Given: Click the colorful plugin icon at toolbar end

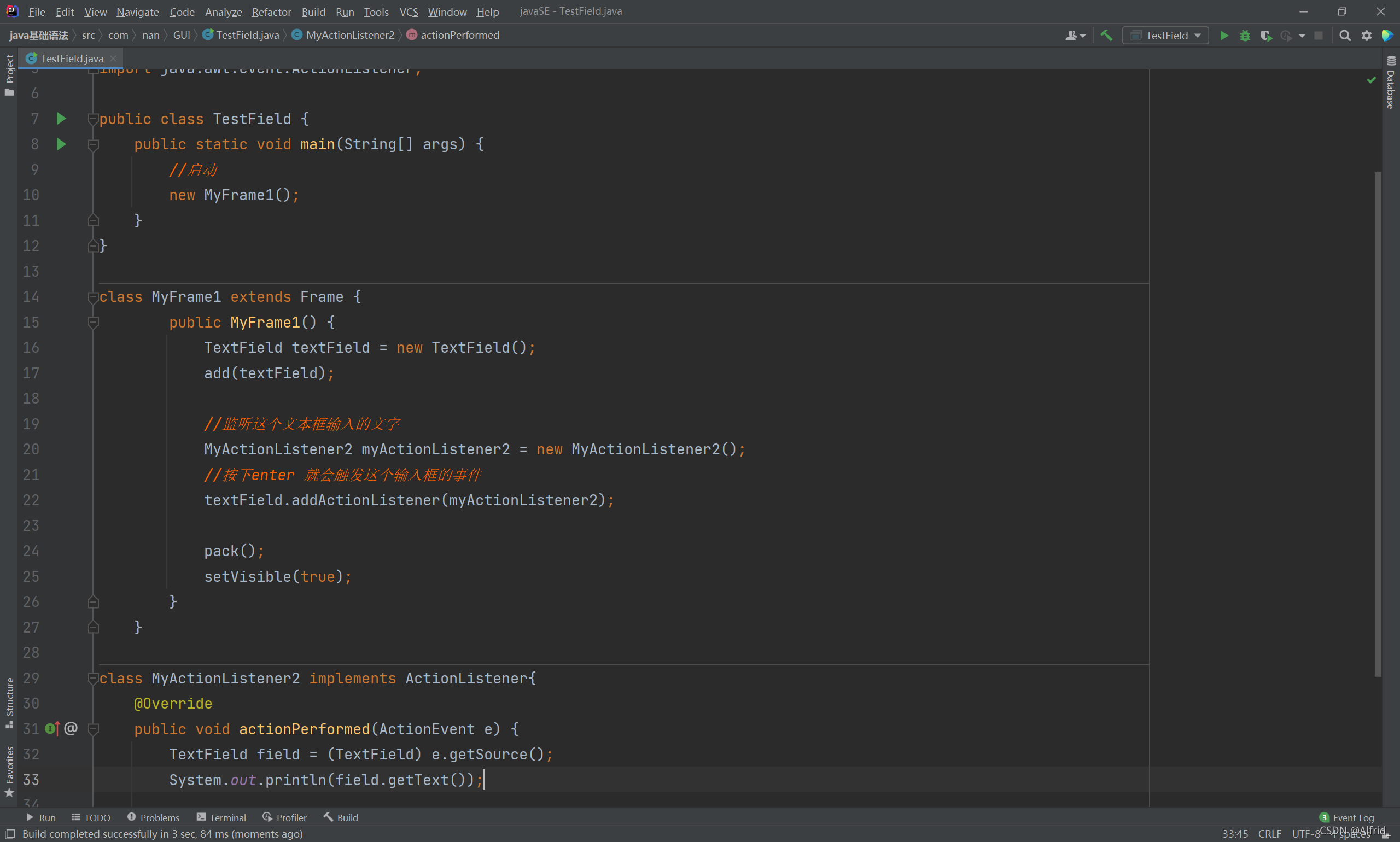Looking at the screenshot, I should point(1387,35).
